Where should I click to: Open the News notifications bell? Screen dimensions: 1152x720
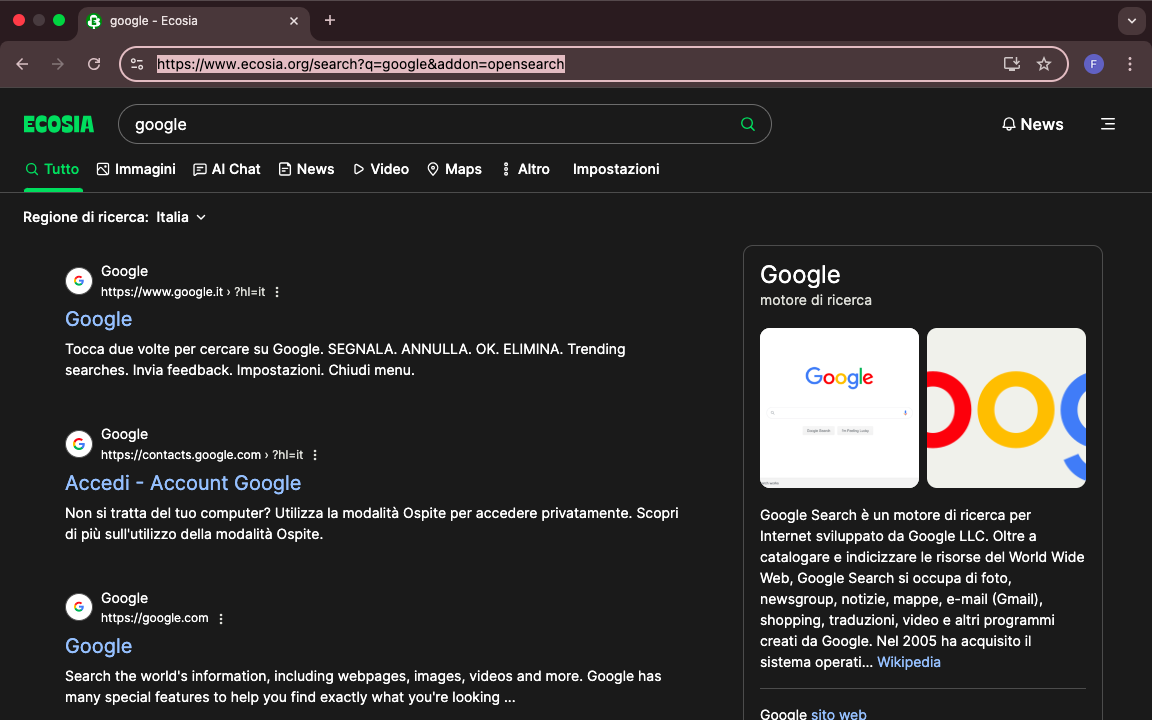(x=1008, y=124)
